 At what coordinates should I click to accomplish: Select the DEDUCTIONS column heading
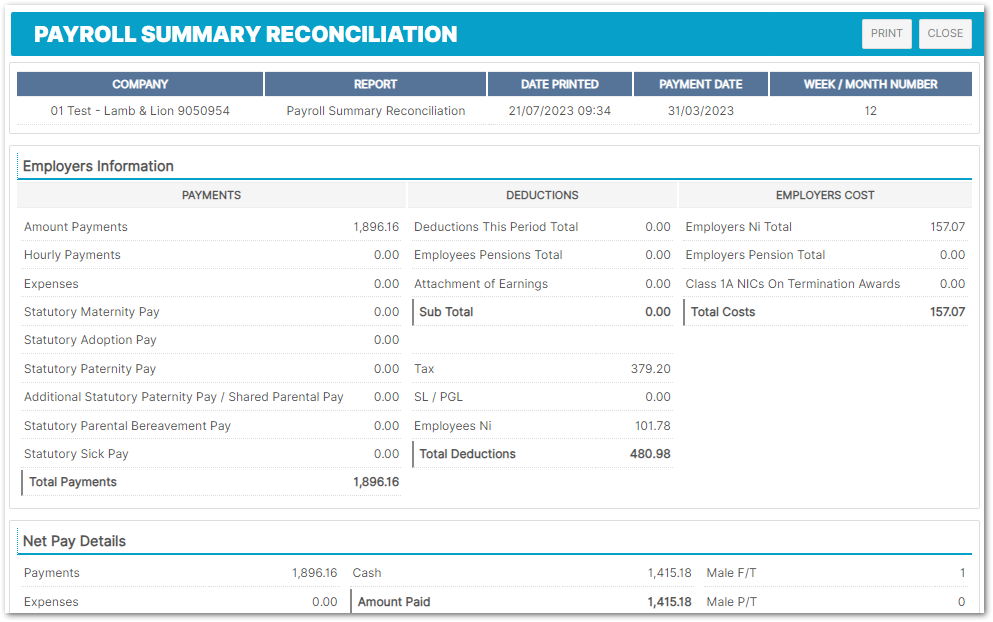point(542,195)
